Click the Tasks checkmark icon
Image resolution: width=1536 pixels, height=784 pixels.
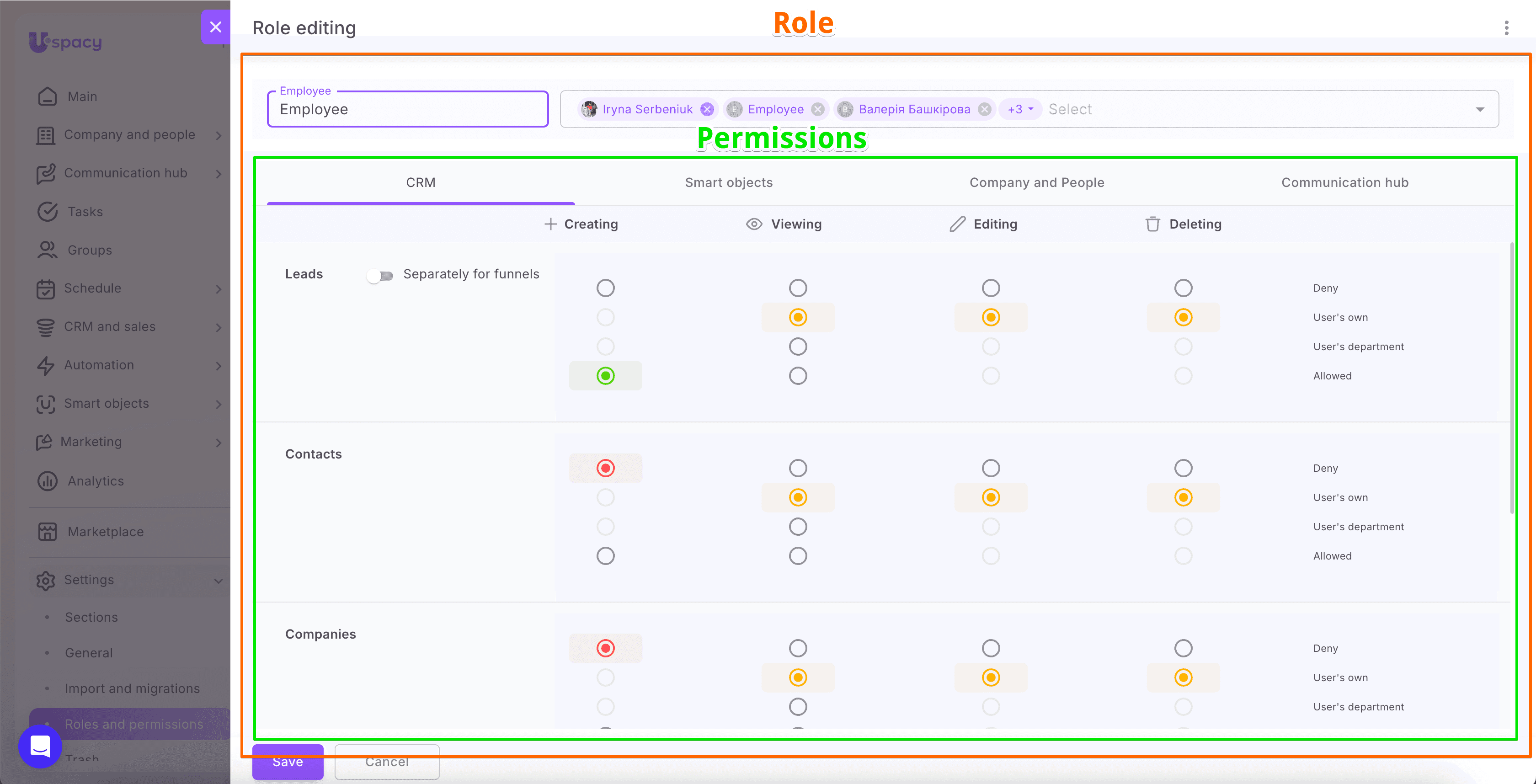pos(47,211)
